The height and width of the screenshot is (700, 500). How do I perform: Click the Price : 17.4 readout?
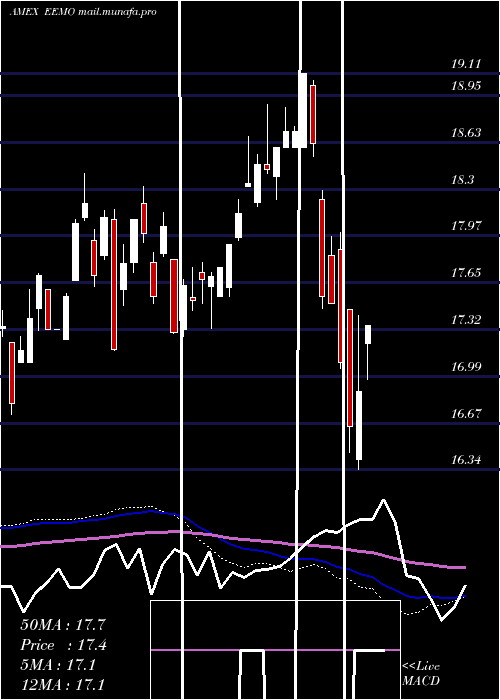coord(63,645)
